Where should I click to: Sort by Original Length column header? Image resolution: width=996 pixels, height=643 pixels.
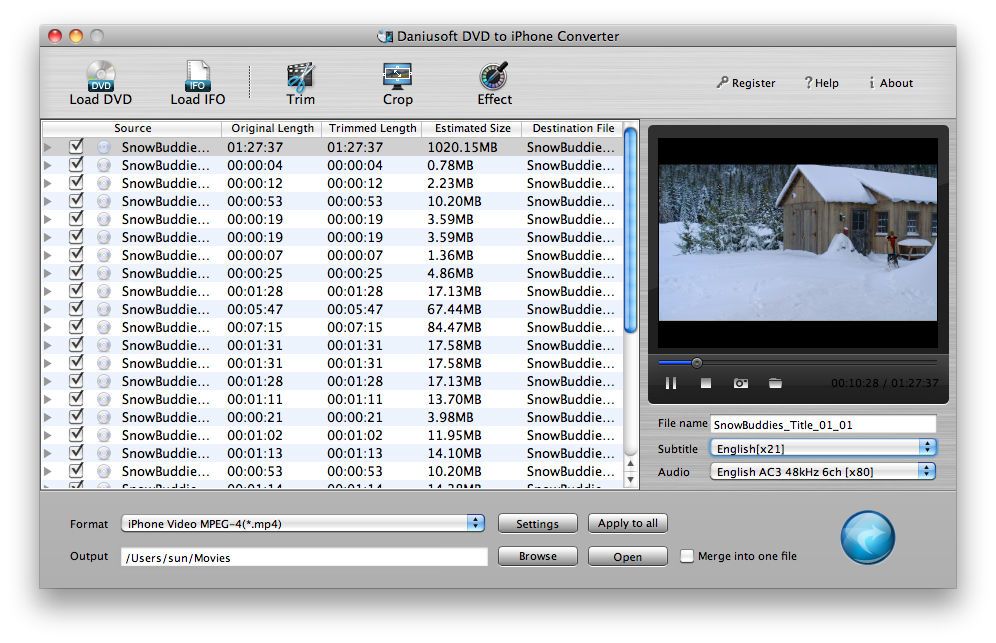click(272, 128)
